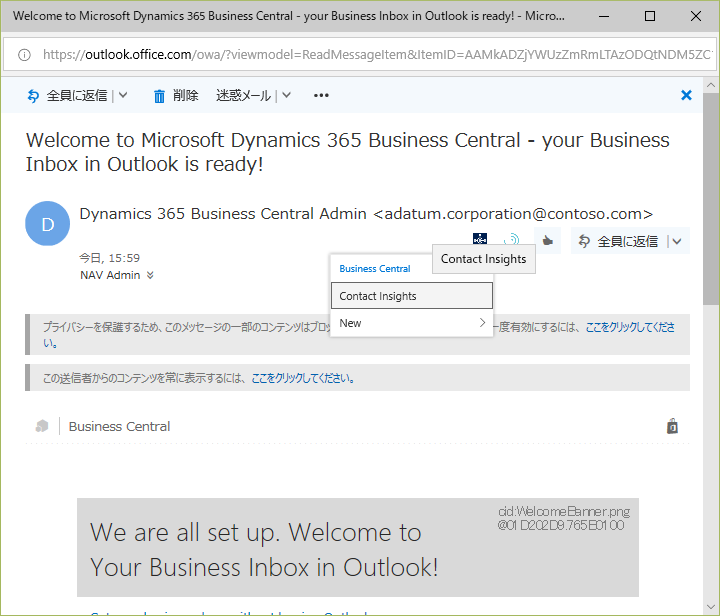Select New in the Business Central menu
Viewport: 720px width, 616px height.
(x=411, y=323)
